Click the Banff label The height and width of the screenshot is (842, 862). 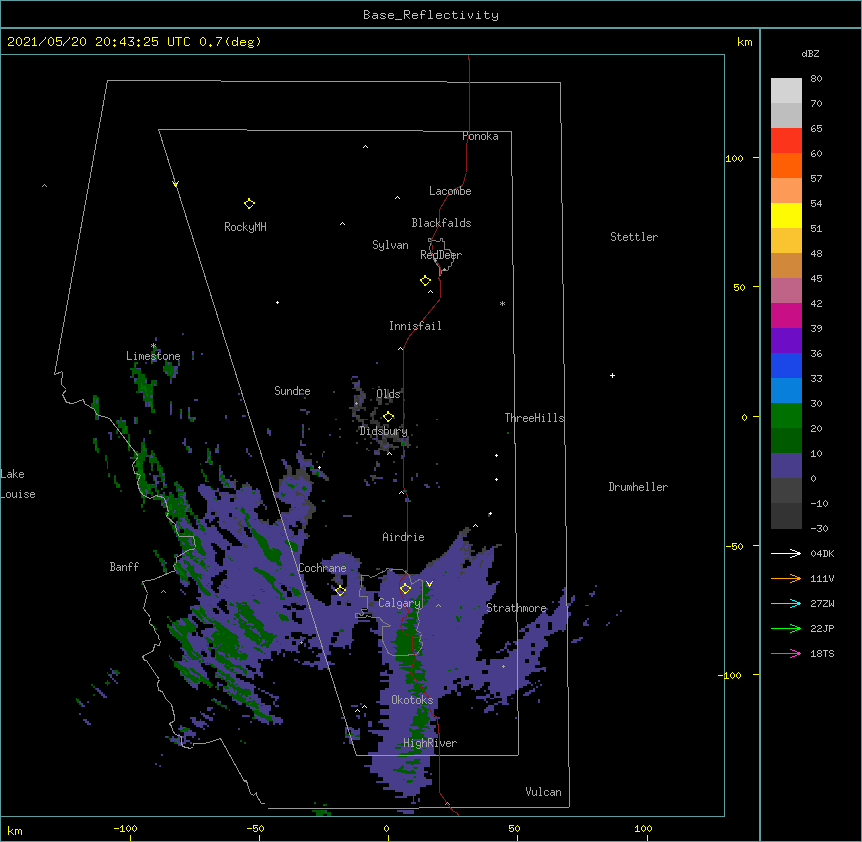click(x=124, y=567)
